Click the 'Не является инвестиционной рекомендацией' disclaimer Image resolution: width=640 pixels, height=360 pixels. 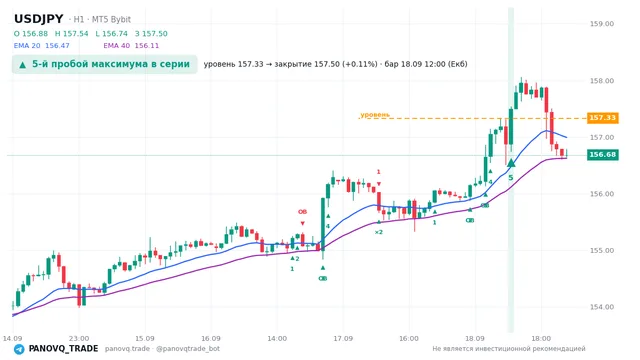(x=509, y=349)
